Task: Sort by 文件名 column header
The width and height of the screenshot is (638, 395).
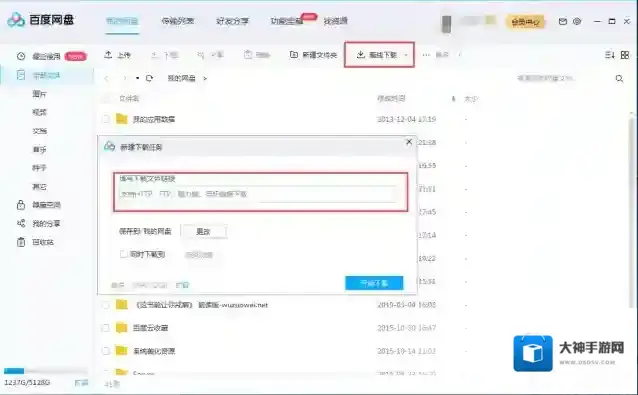Action: coord(129,98)
